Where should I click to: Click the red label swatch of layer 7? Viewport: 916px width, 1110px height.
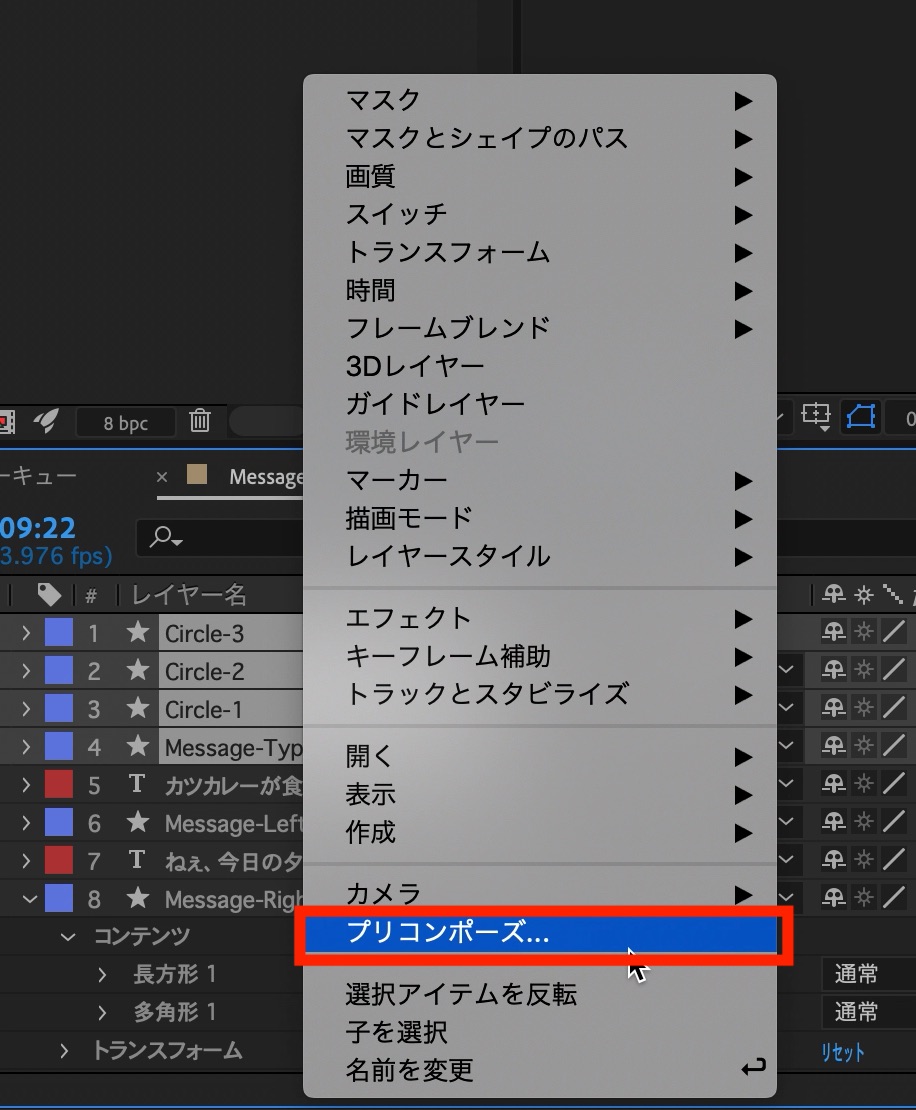click(59, 862)
